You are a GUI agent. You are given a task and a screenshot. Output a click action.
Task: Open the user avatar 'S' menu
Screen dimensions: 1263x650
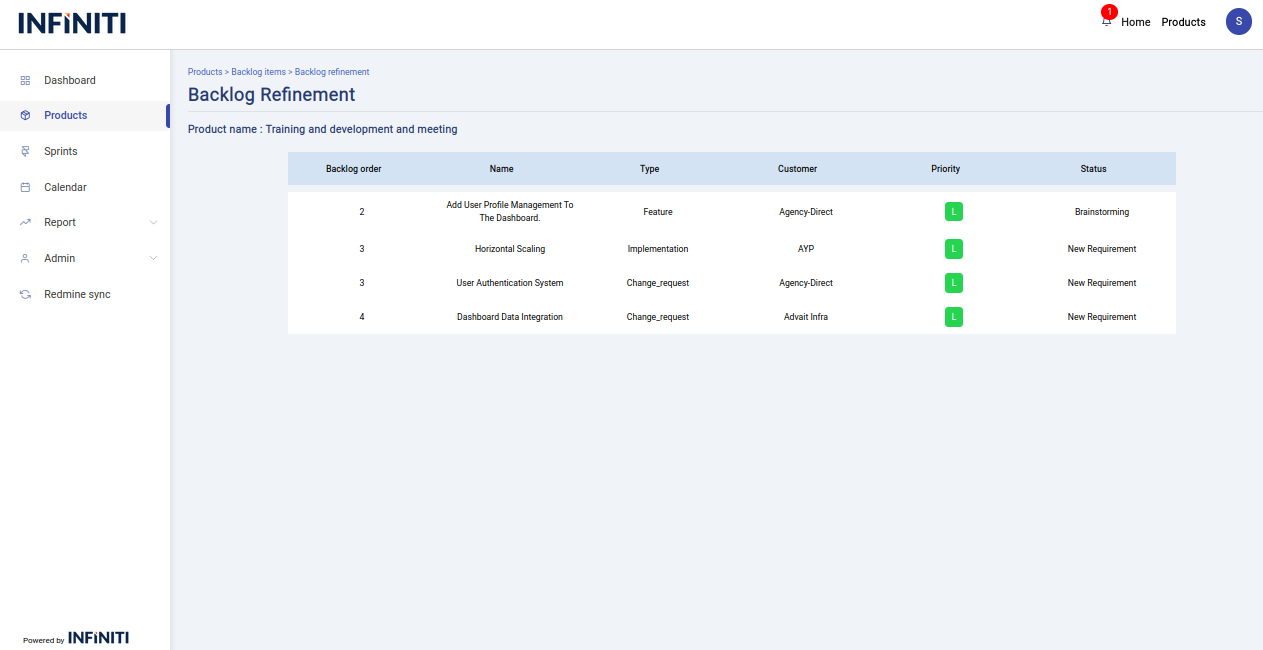[x=1238, y=21]
